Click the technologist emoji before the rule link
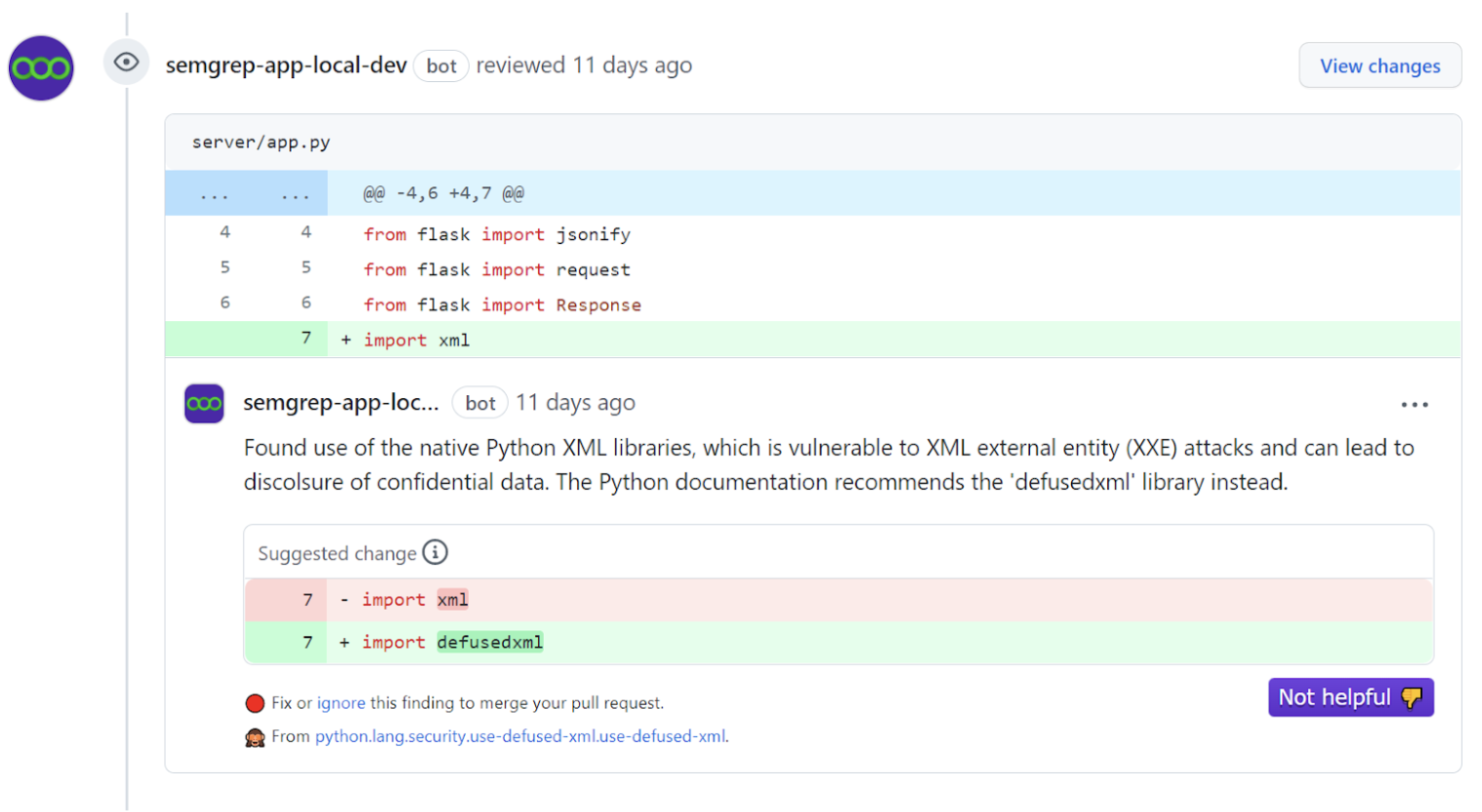This screenshot has width=1482, height=812. click(255, 736)
